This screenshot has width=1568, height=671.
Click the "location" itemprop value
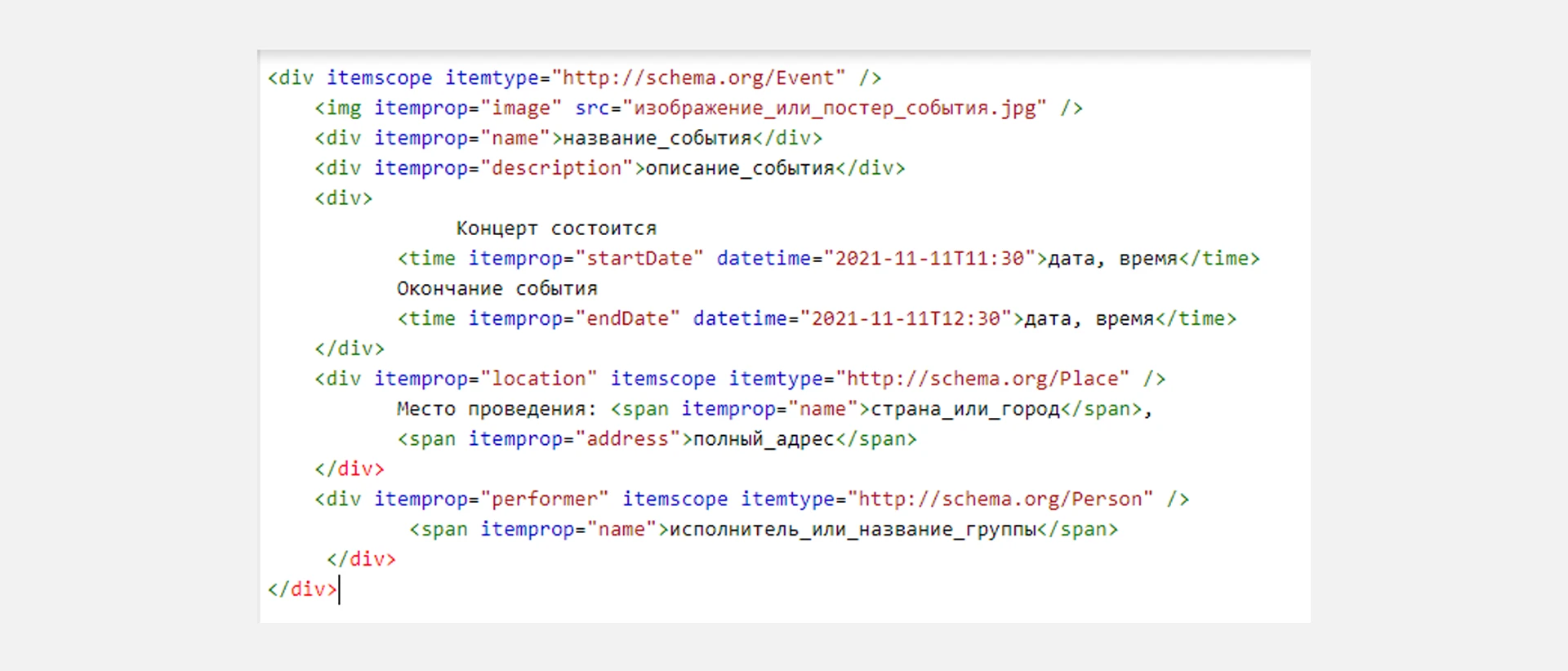[x=539, y=379]
